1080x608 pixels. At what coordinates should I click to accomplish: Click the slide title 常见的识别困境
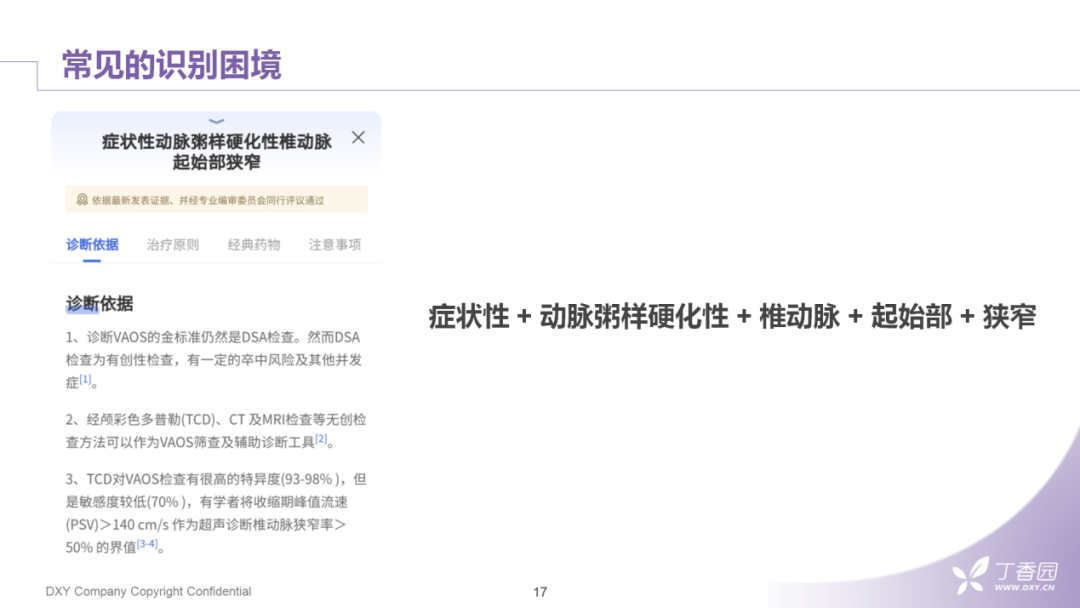[x=172, y=65]
